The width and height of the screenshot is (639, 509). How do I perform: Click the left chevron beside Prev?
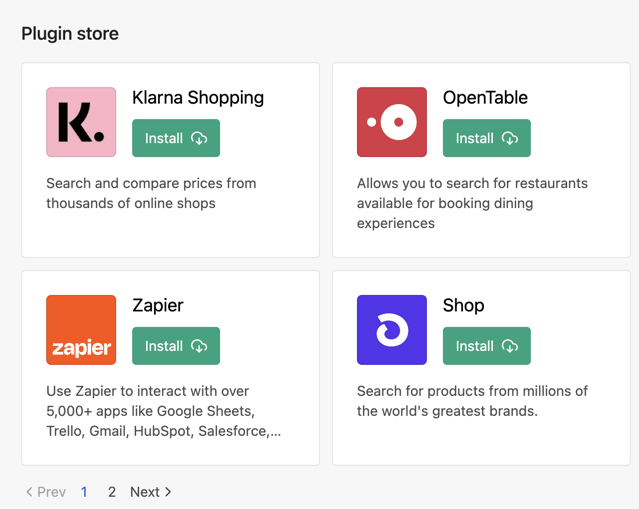(29, 492)
